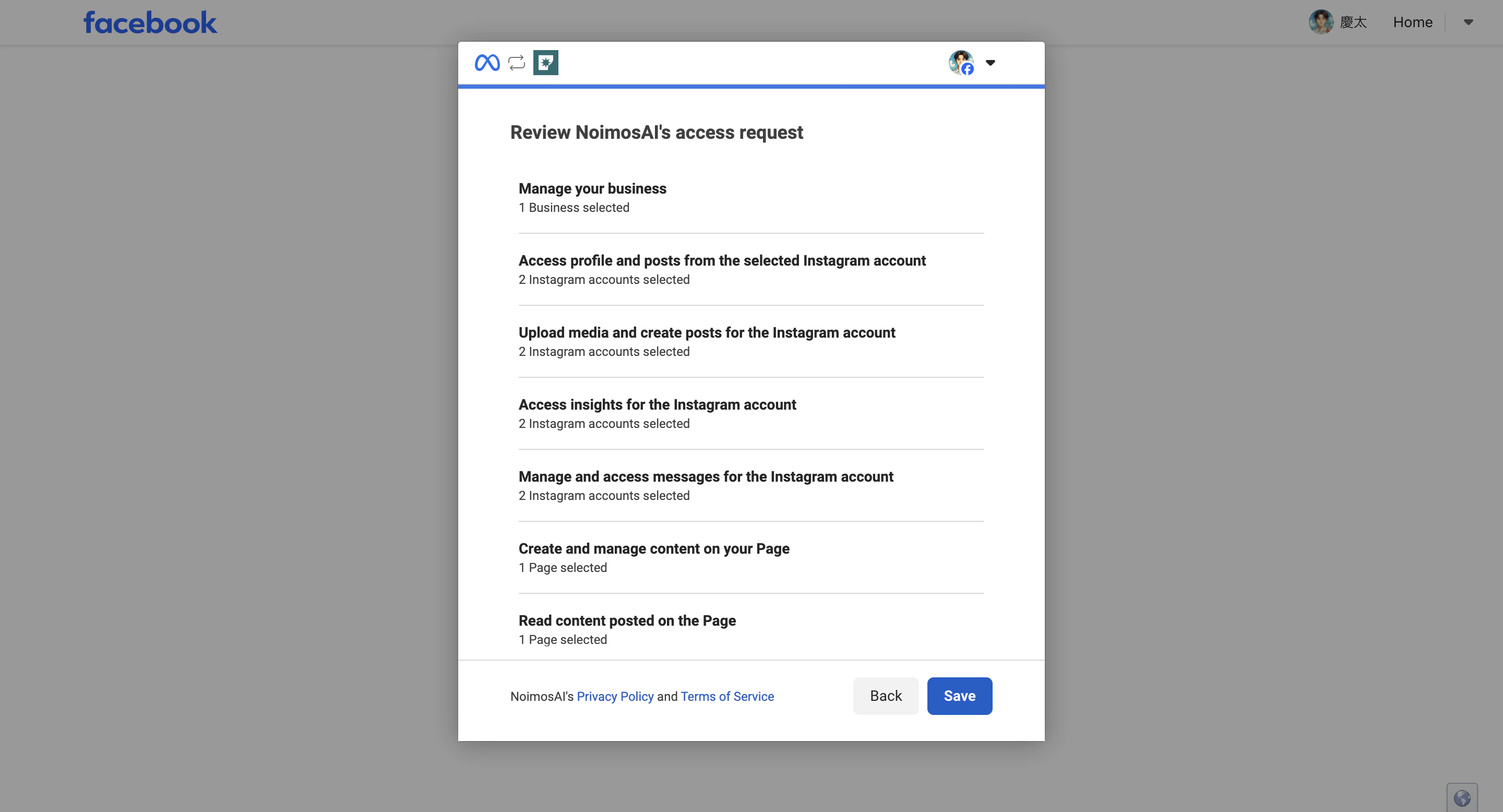Expand the Manage your business section
Image resolution: width=1503 pixels, height=812 pixels.
coord(592,188)
